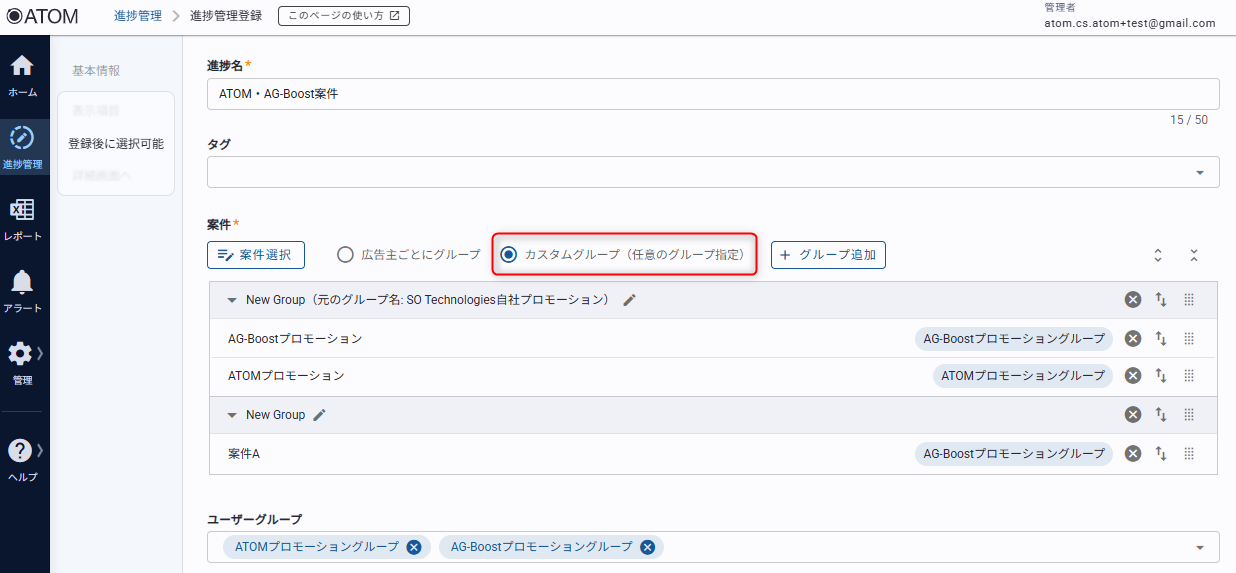
Task: Open 管理 gear settings icon
Action: point(20,354)
